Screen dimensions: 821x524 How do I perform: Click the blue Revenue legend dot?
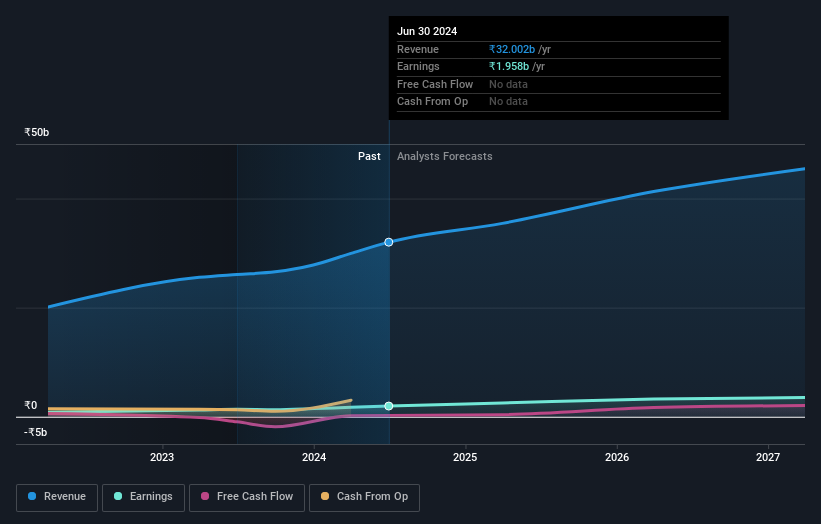tap(32, 496)
